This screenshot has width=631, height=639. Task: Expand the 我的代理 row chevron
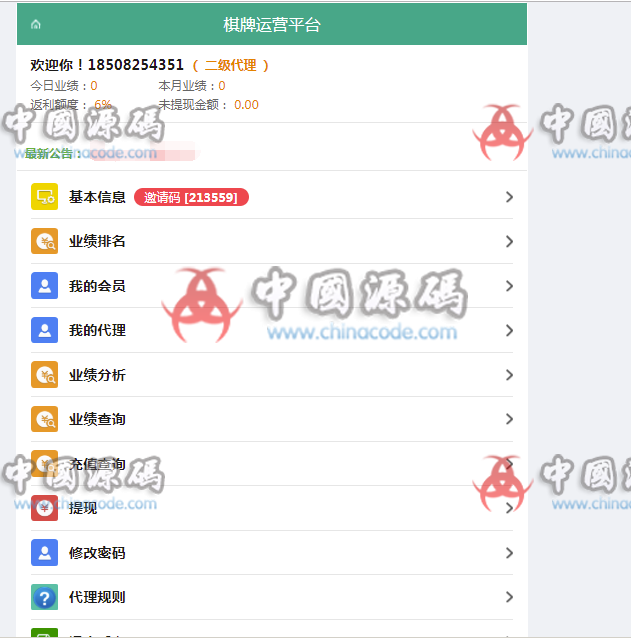(509, 330)
